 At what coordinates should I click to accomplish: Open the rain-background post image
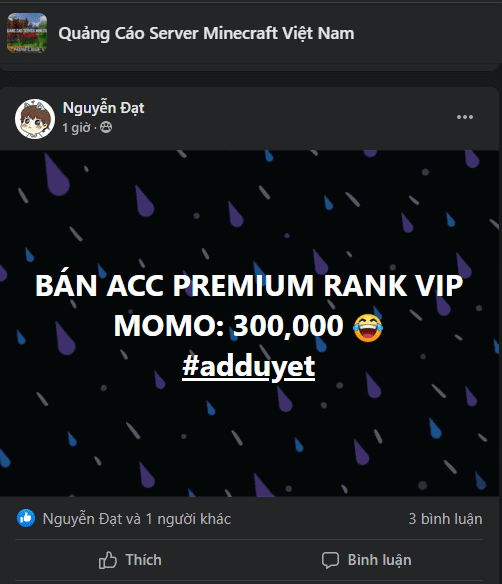[249, 323]
